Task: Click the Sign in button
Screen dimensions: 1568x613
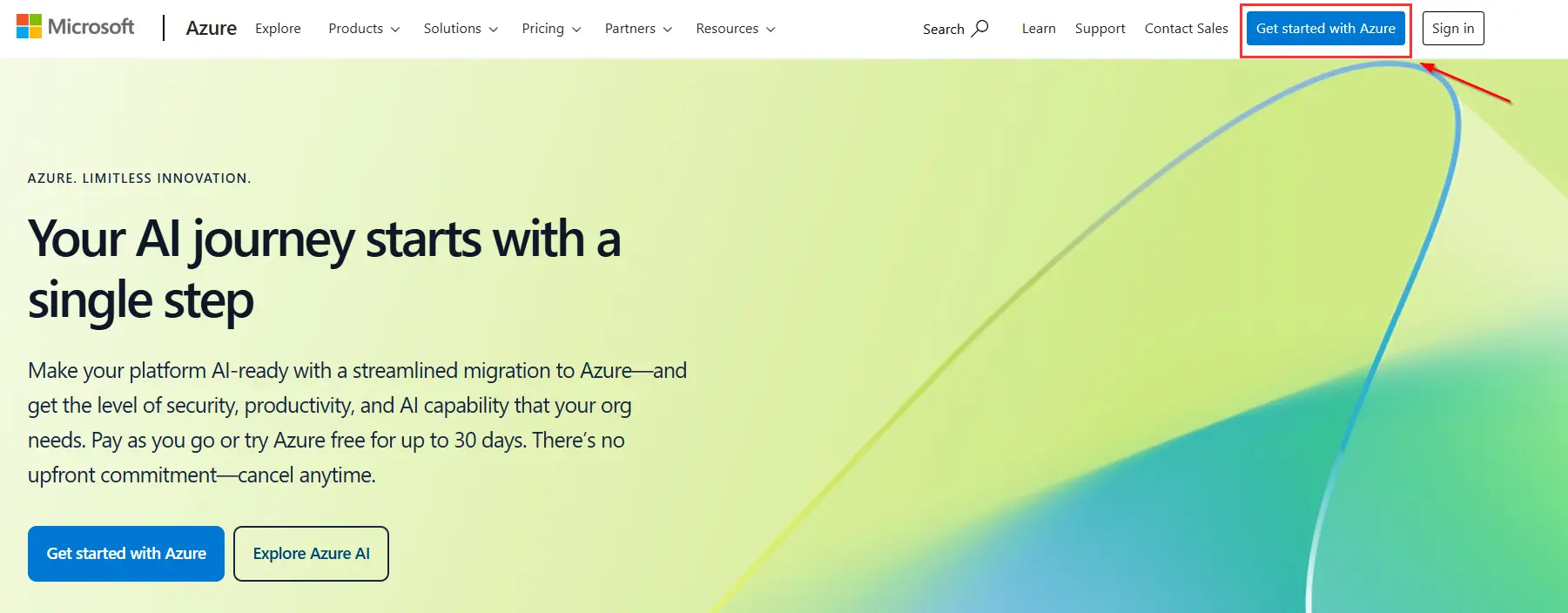Action: coord(1453,29)
